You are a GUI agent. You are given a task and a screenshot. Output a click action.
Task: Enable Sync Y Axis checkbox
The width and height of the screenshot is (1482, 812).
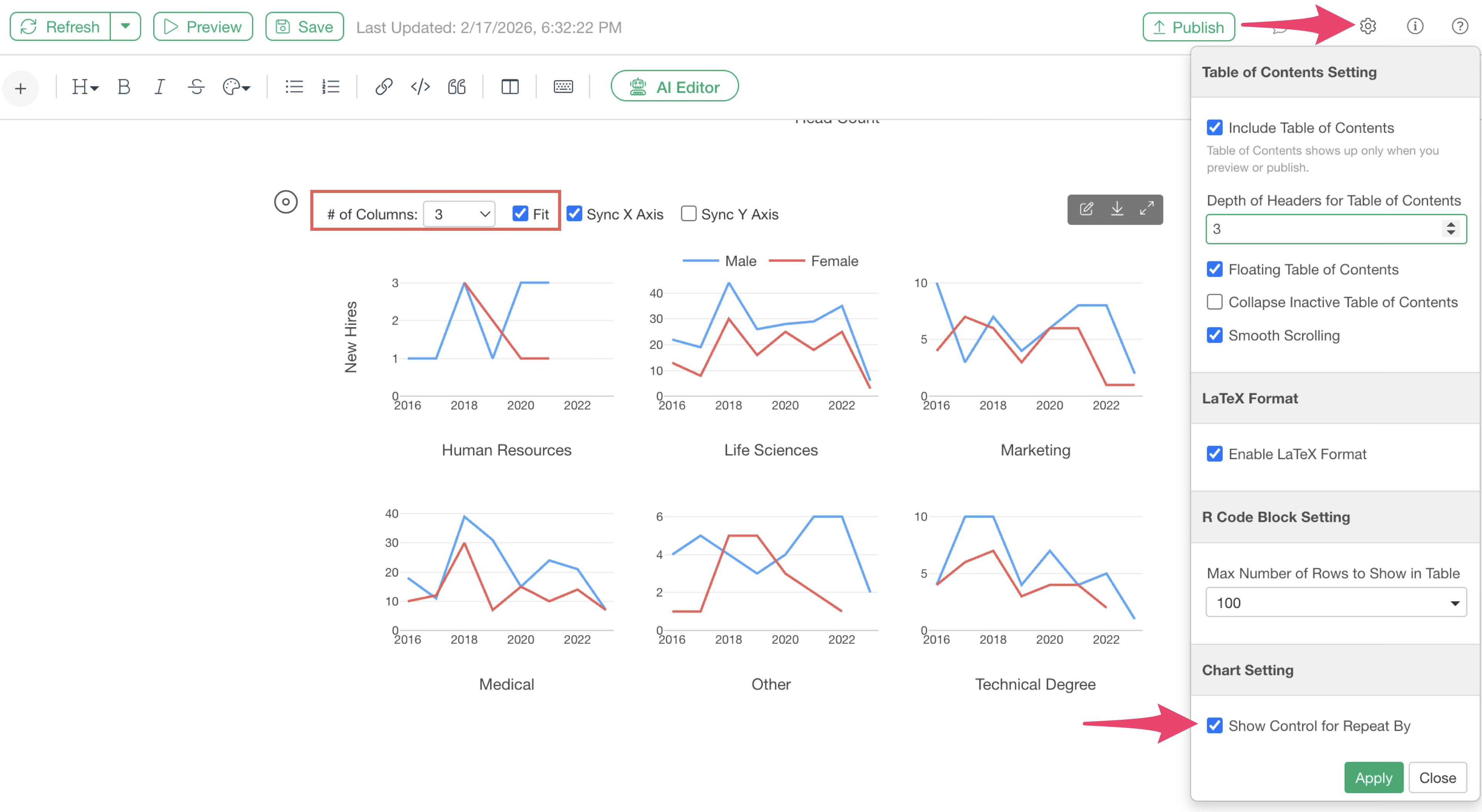coord(689,214)
